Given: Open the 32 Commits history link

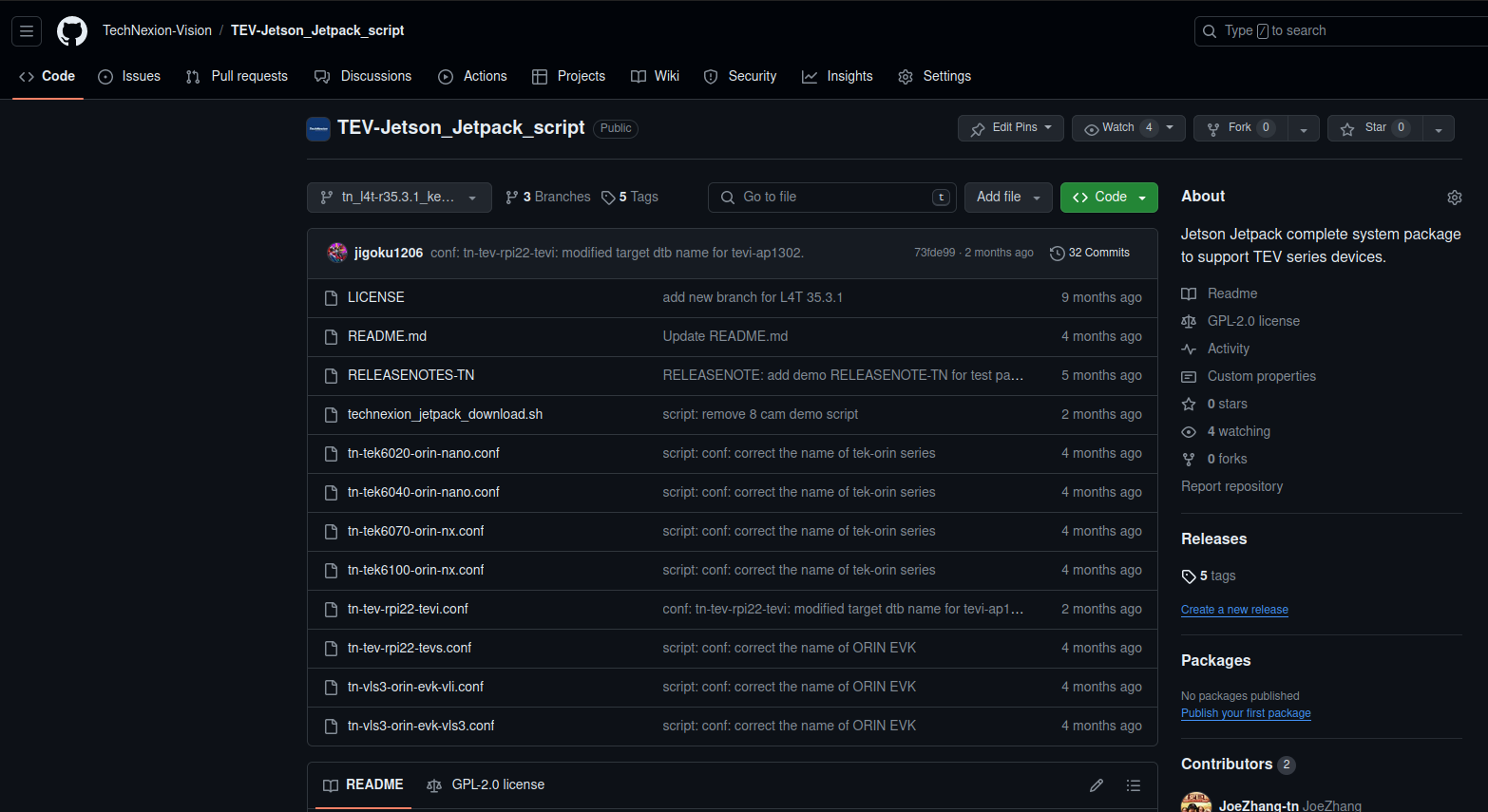Looking at the screenshot, I should [x=1090, y=253].
